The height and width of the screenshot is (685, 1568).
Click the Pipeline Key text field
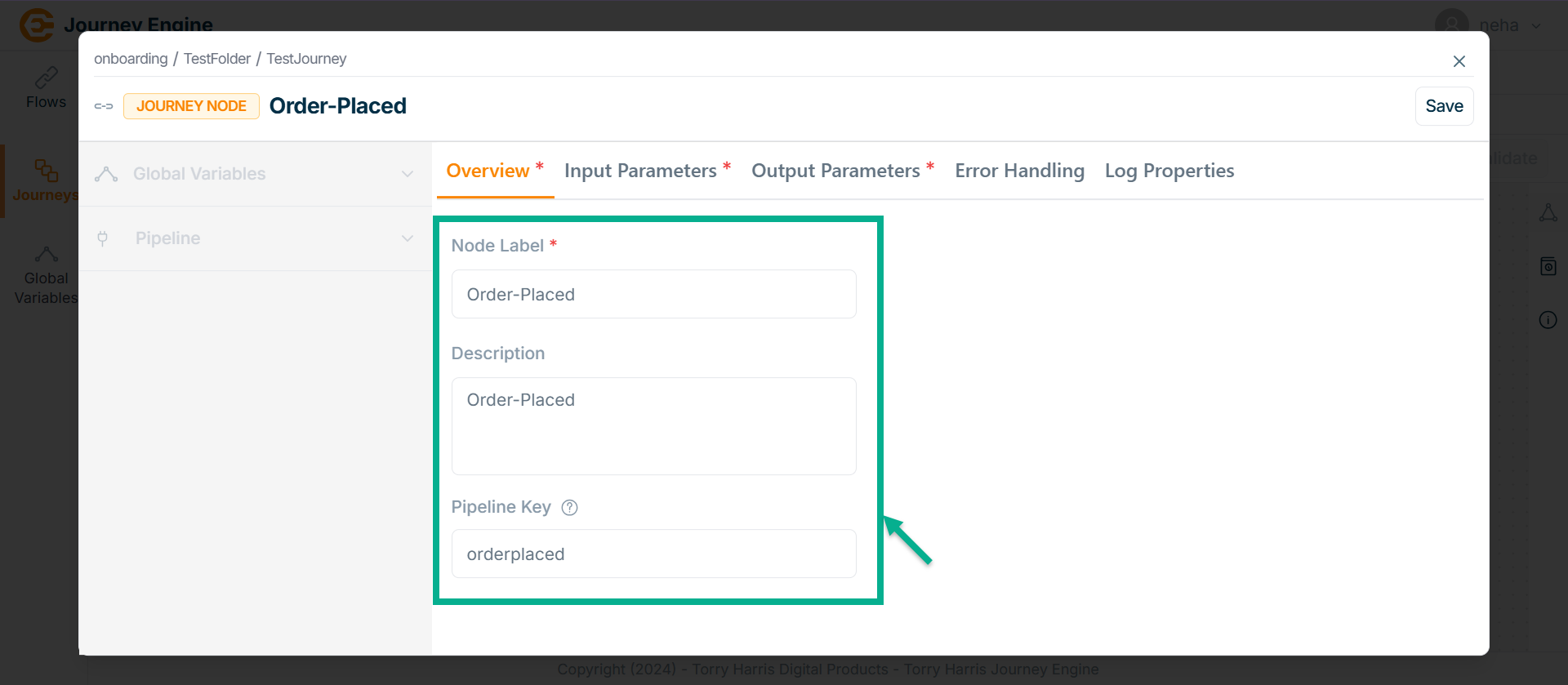pos(653,554)
